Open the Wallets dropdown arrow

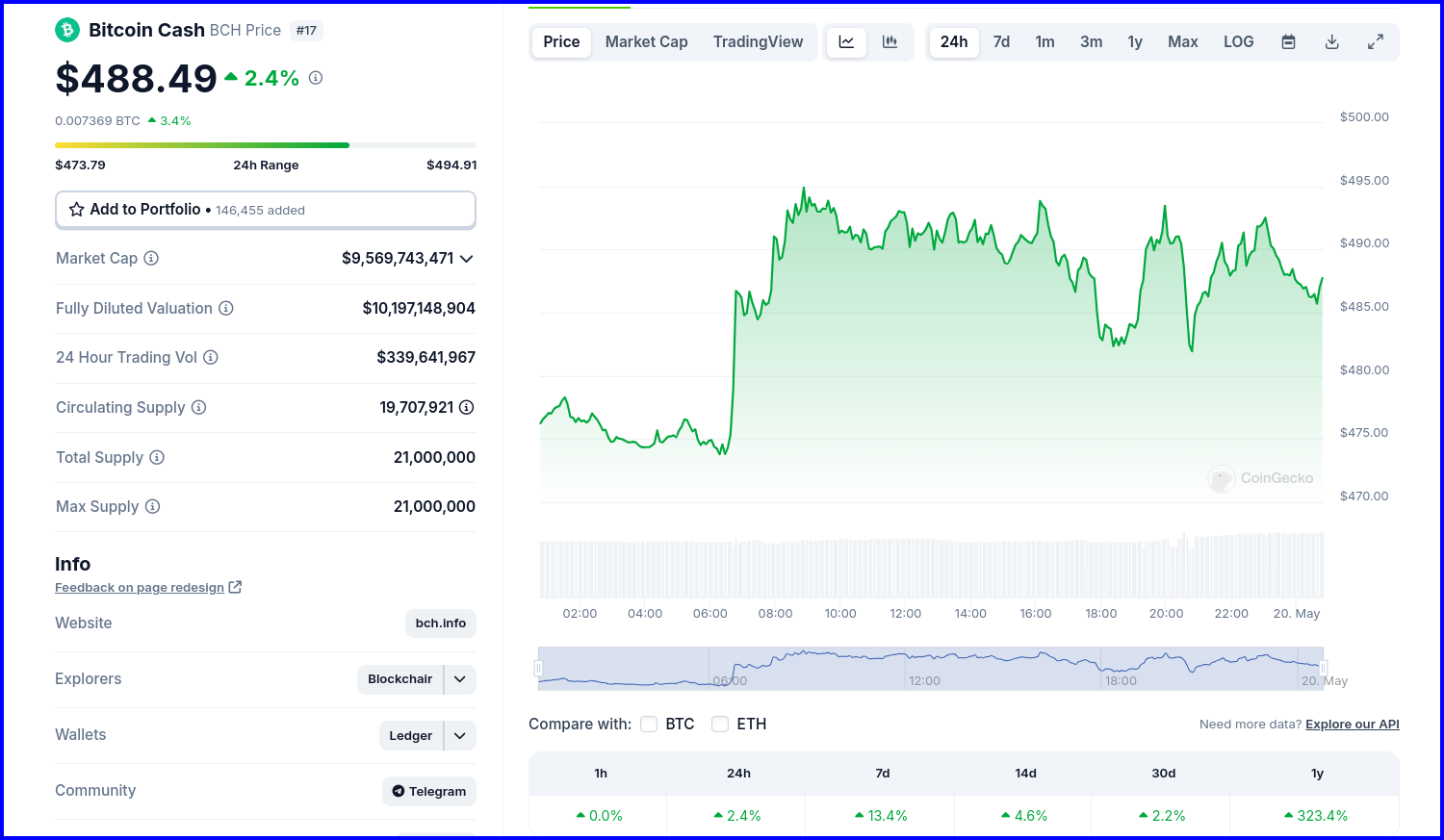click(x=460, y=736)
